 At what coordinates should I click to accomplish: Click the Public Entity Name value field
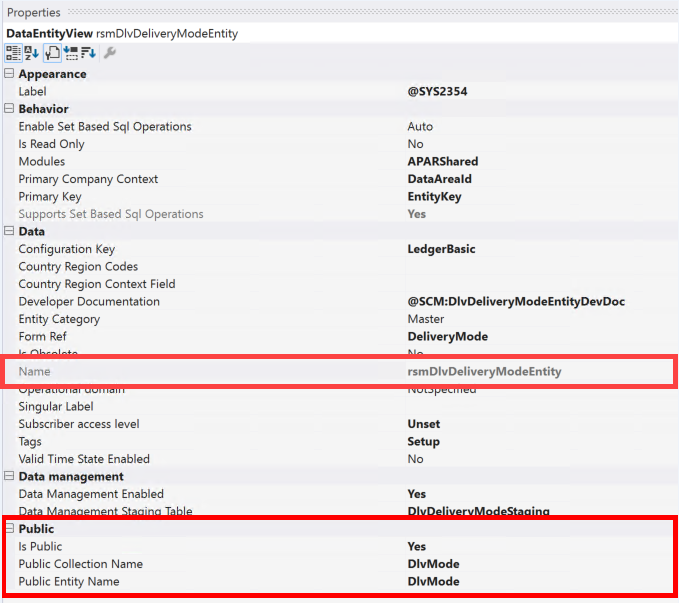[x=433, y=582]
